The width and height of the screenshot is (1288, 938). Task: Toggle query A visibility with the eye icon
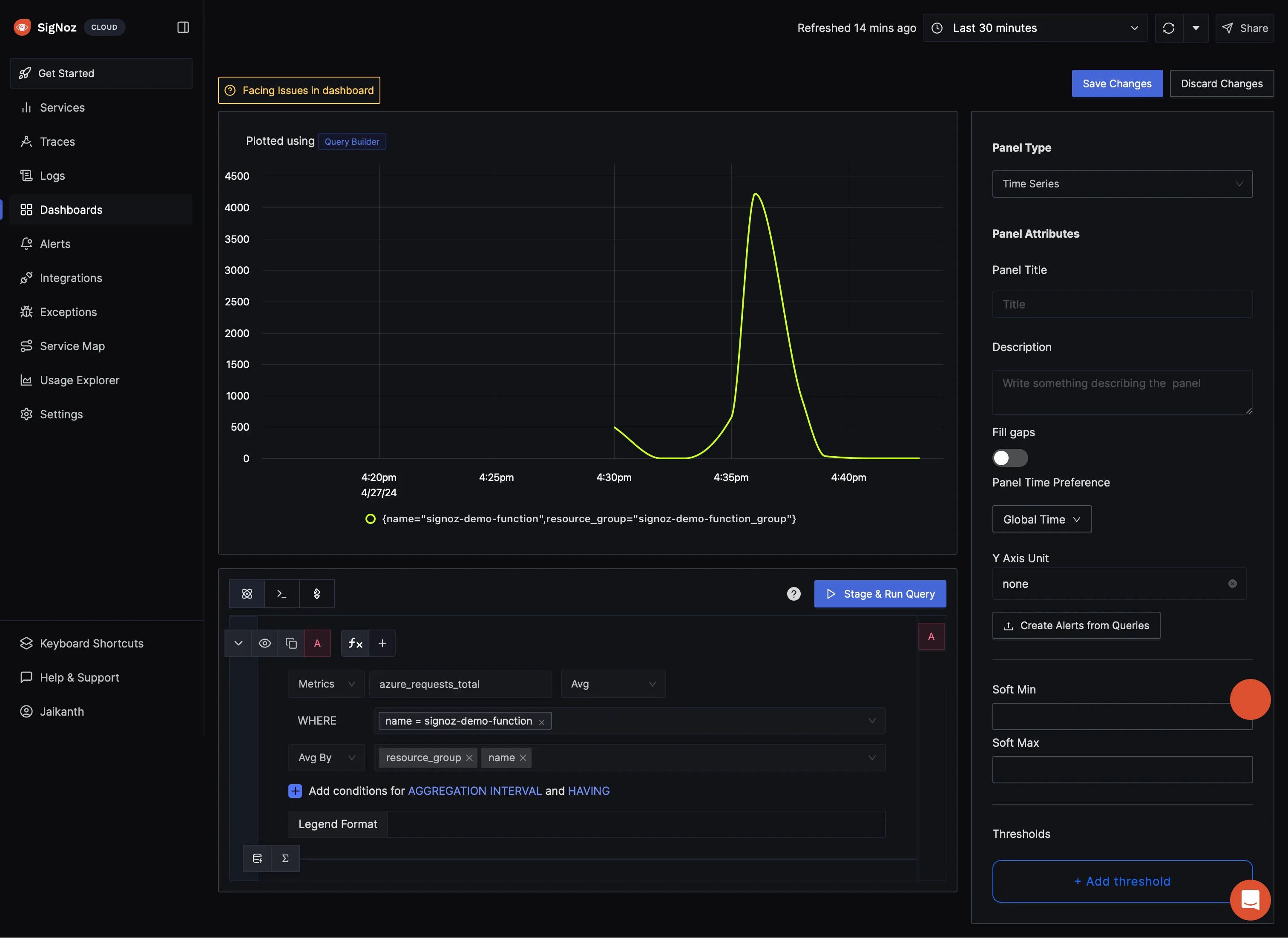[x=264, y=643]
